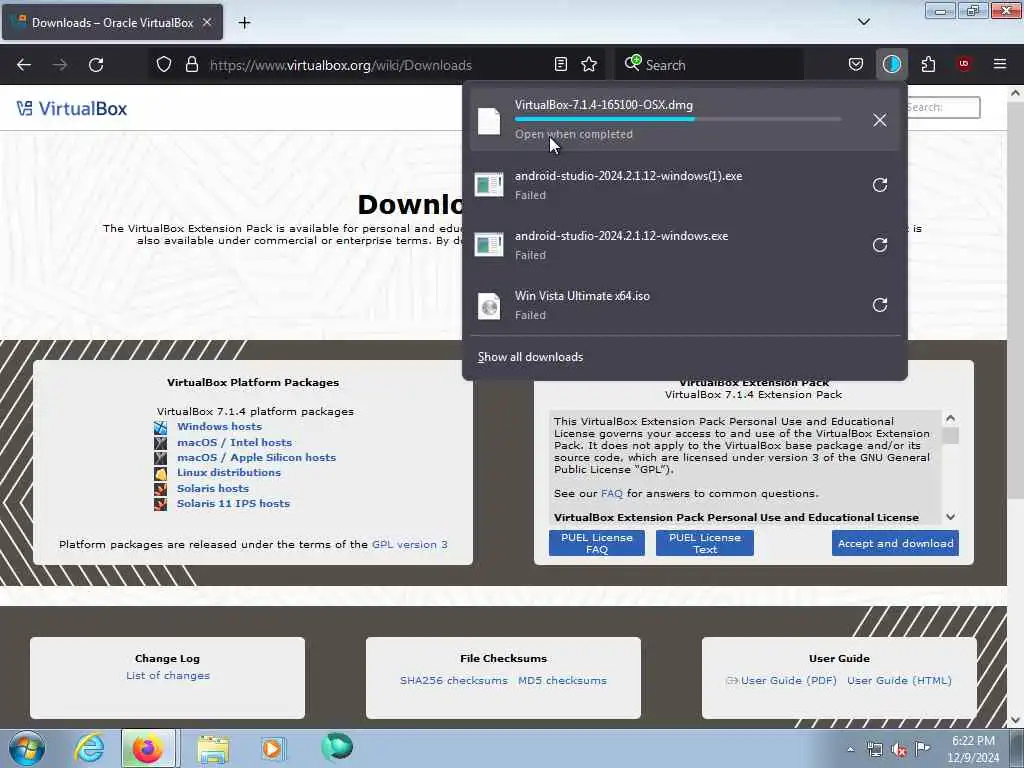Click the VirtualBox dmg download progress bar
1024x768 pixels.
coord(678,120)
